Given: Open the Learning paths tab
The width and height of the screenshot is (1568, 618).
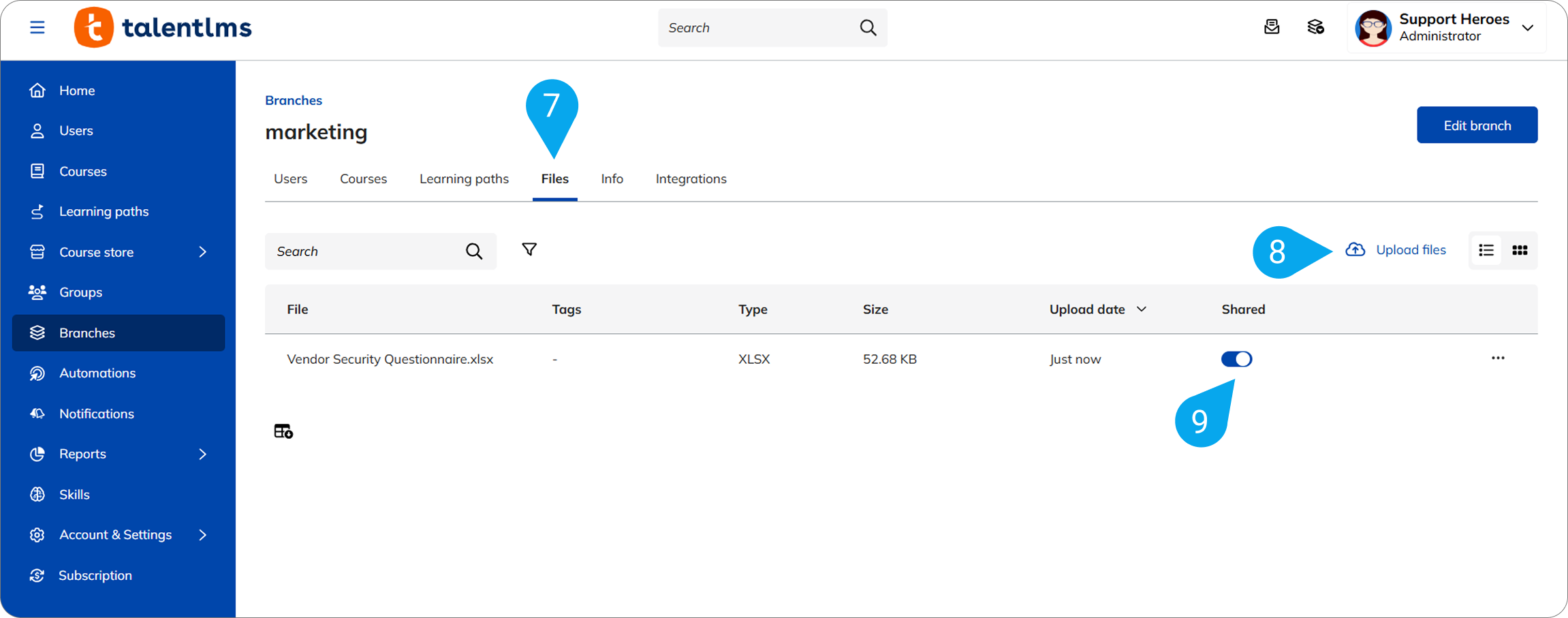Looking at the screenshot, I should [x=464, y=179].
